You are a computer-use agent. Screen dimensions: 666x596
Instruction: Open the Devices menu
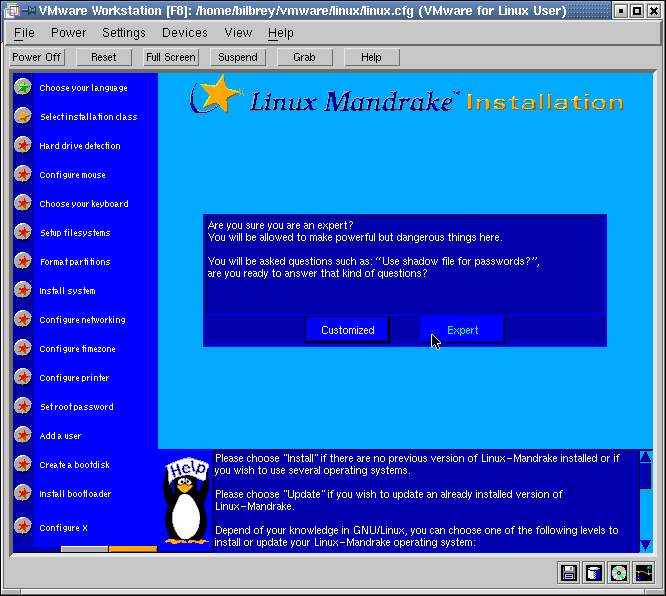[185, 33]
